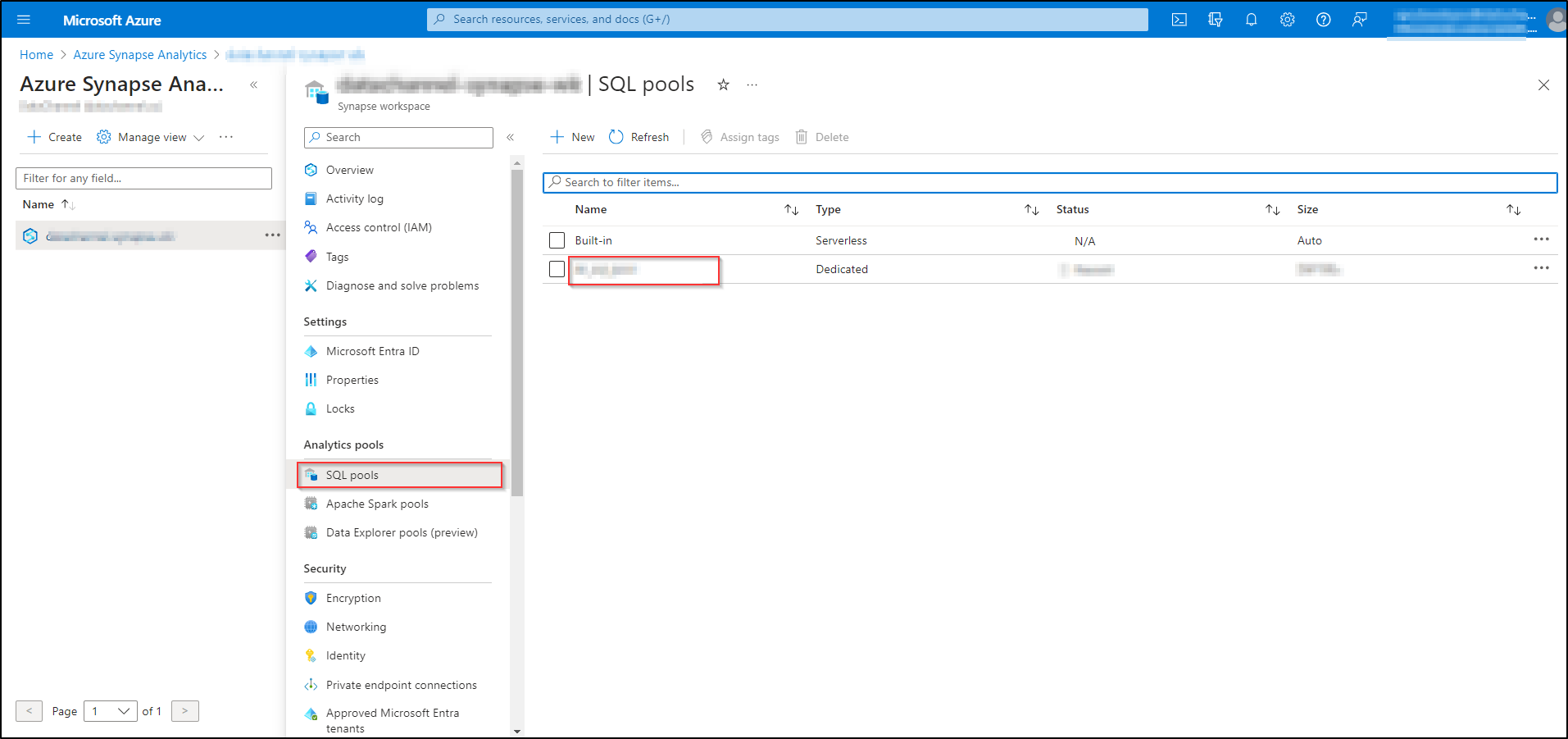Open row actions for the Dedicated pool
Viewport: 1568px width, 739px height.
(x=1541, y=268)
